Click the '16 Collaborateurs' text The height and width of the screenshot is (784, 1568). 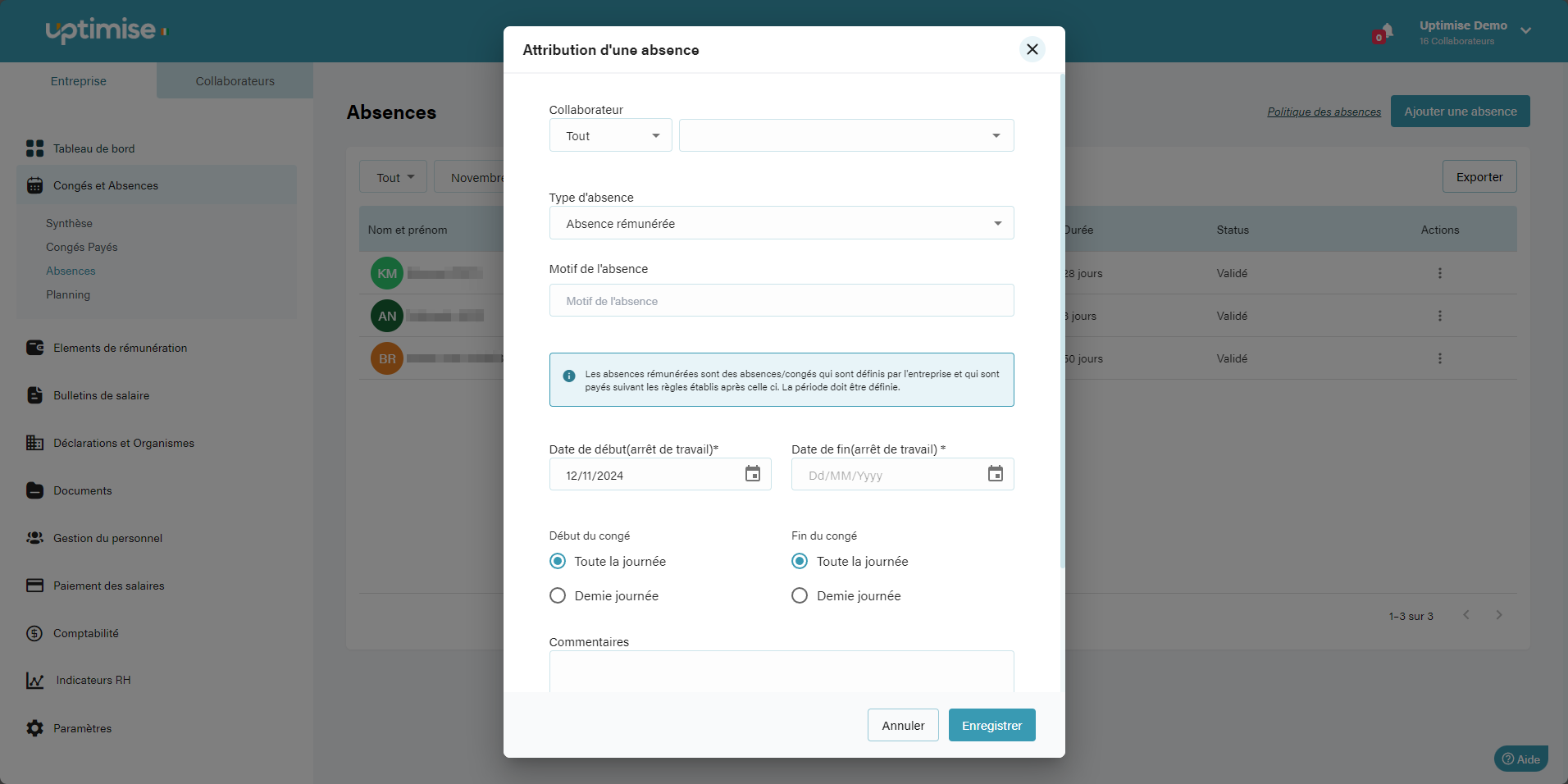click(1456, 41)
